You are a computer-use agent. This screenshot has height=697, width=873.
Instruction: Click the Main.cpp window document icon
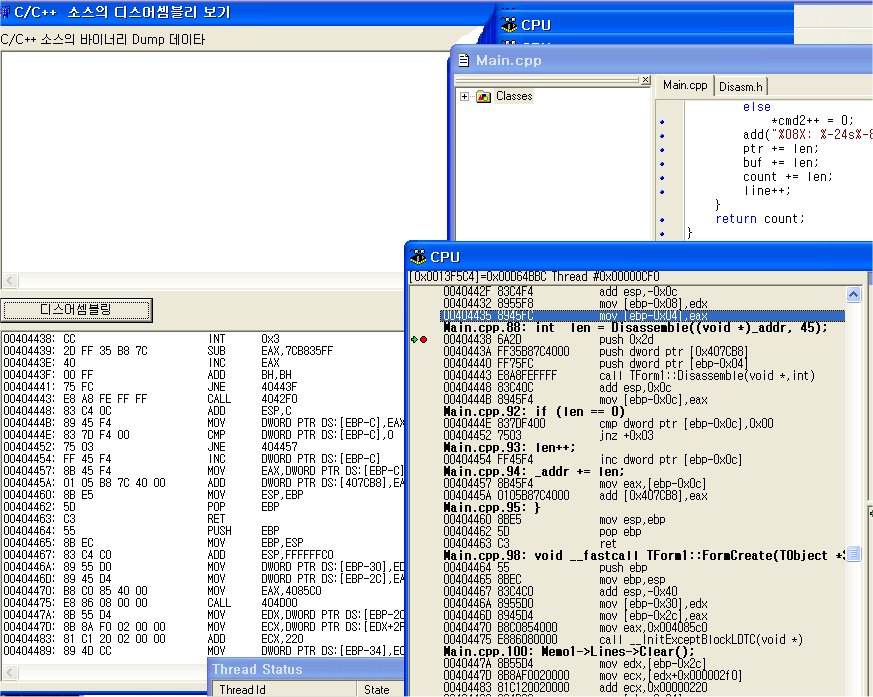463,60
